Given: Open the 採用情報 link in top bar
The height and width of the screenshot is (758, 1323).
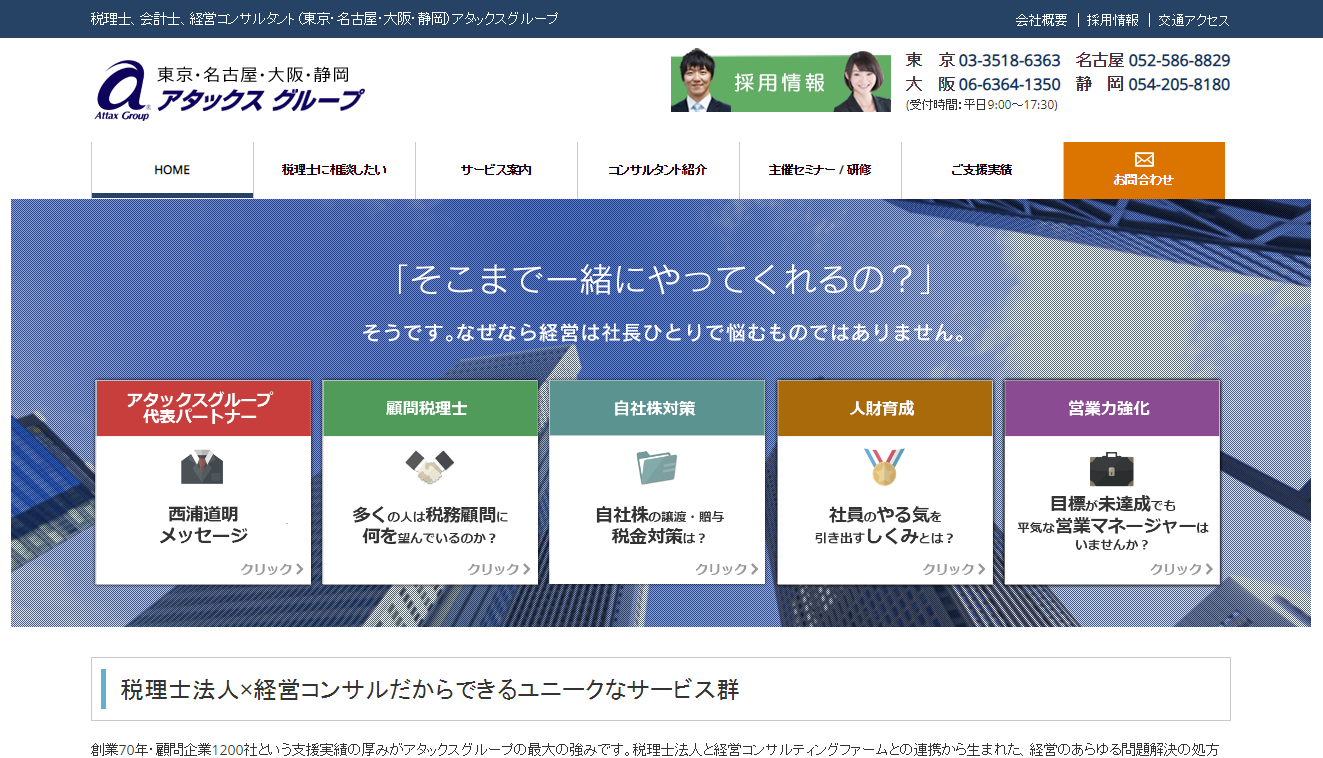Looking at the screenshot, I should pos(1113,20).
